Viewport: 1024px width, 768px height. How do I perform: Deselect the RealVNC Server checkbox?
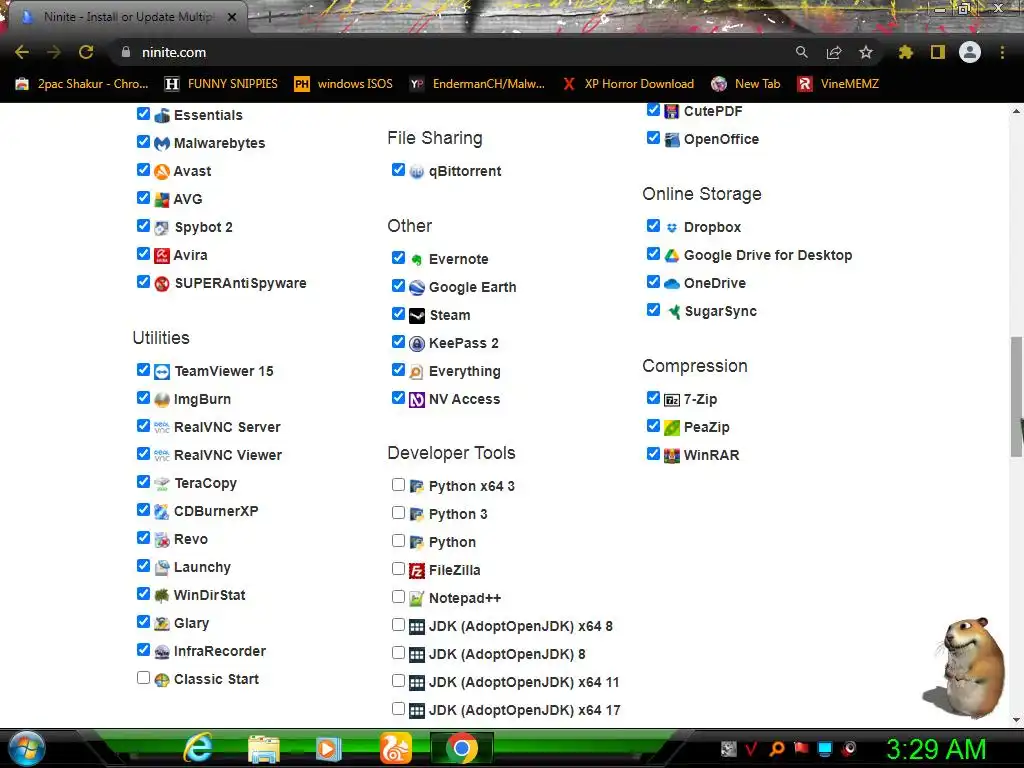point(143,425)
